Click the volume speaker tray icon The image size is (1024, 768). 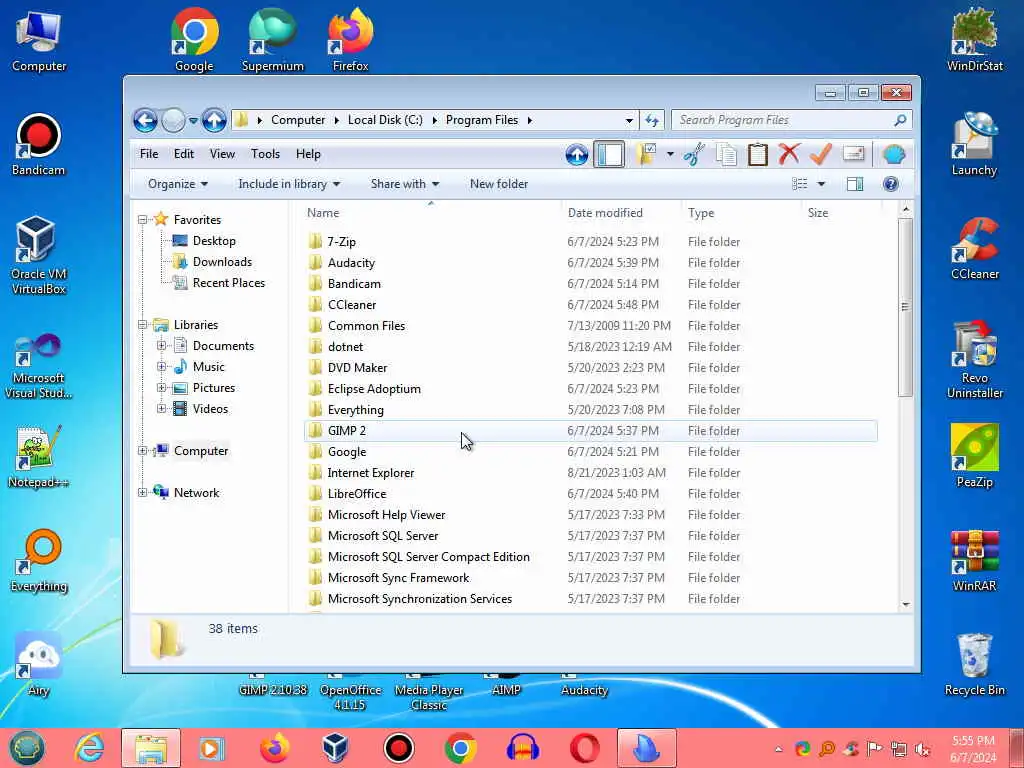[x=923, y=749]
